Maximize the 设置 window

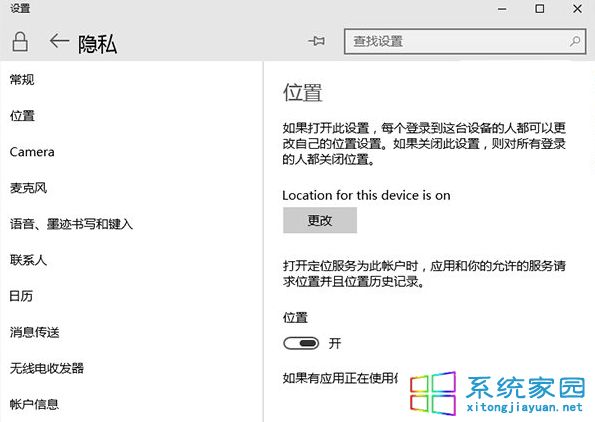tap(540, 9)
